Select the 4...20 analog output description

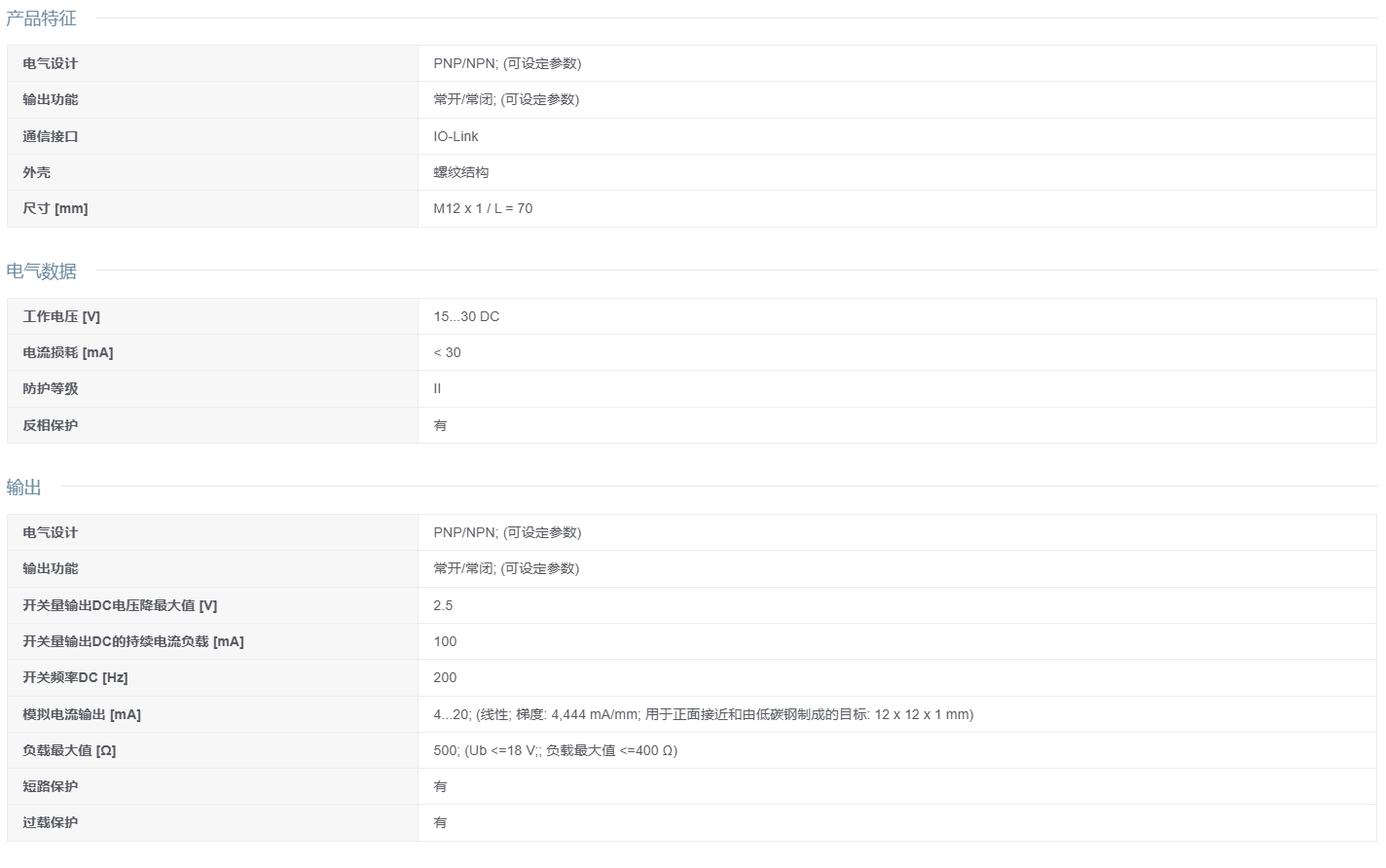pos(703,714)
